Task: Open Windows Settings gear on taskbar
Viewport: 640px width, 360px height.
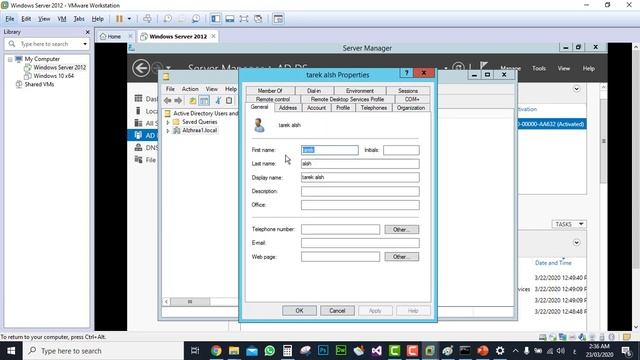Action: point(500,351)
